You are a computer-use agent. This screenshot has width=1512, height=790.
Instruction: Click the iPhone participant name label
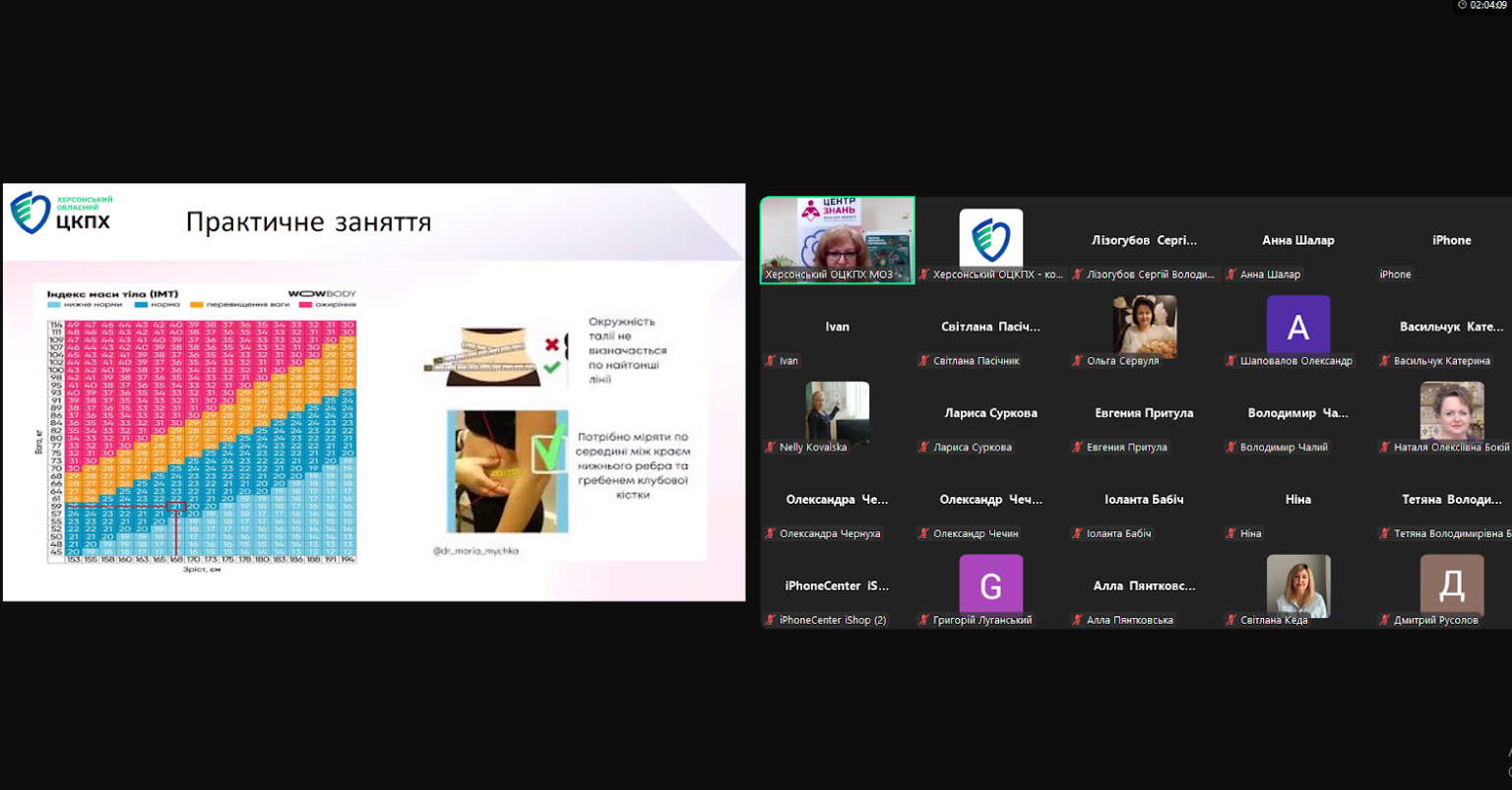pyautogui.click(x=1395, y=274)
